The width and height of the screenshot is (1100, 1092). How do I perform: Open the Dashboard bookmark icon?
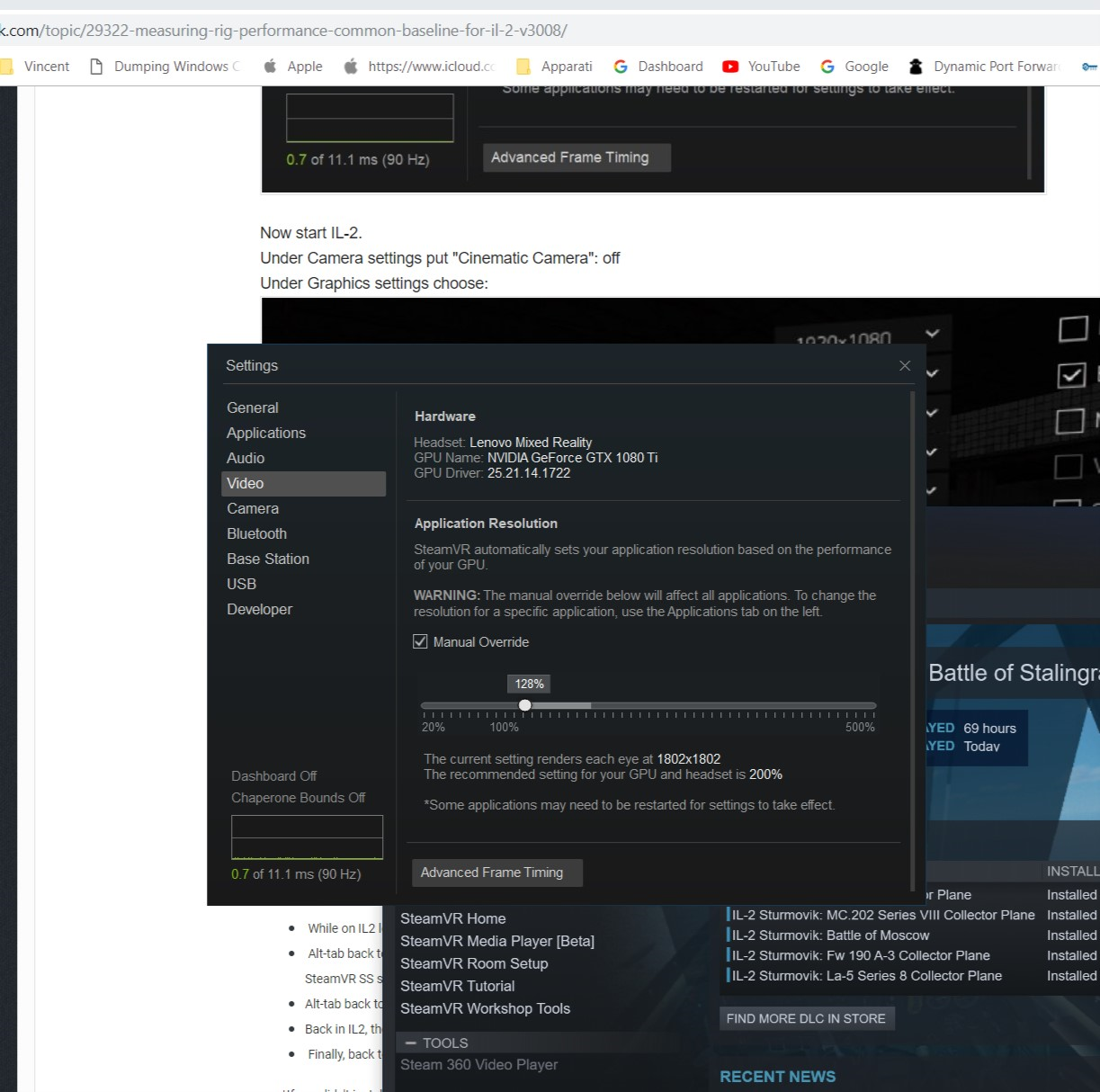pos(621,67)
